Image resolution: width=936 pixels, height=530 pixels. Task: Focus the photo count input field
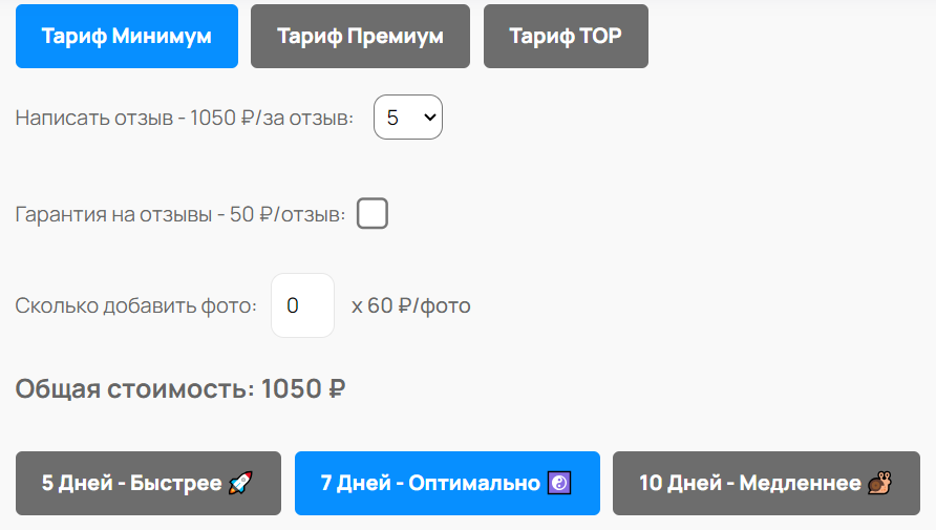click(x=303, y=306)
